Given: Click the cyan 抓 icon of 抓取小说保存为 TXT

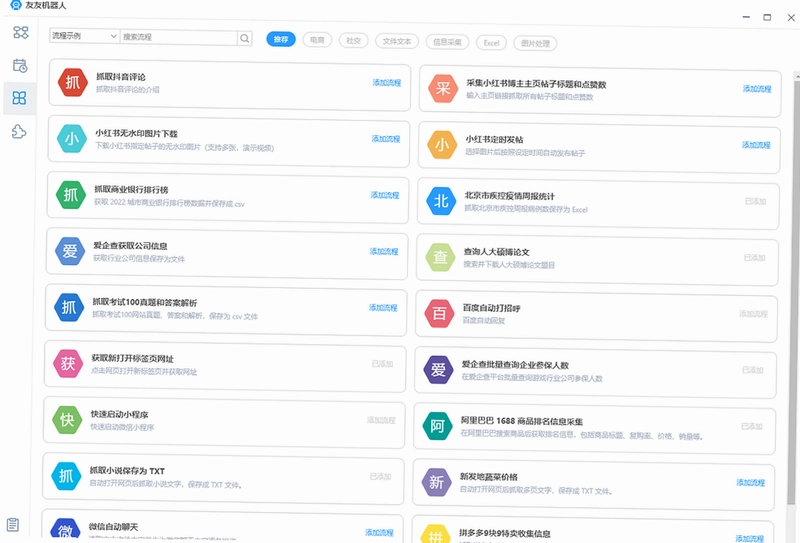Looking at the screenshot, I should [66, 476].
